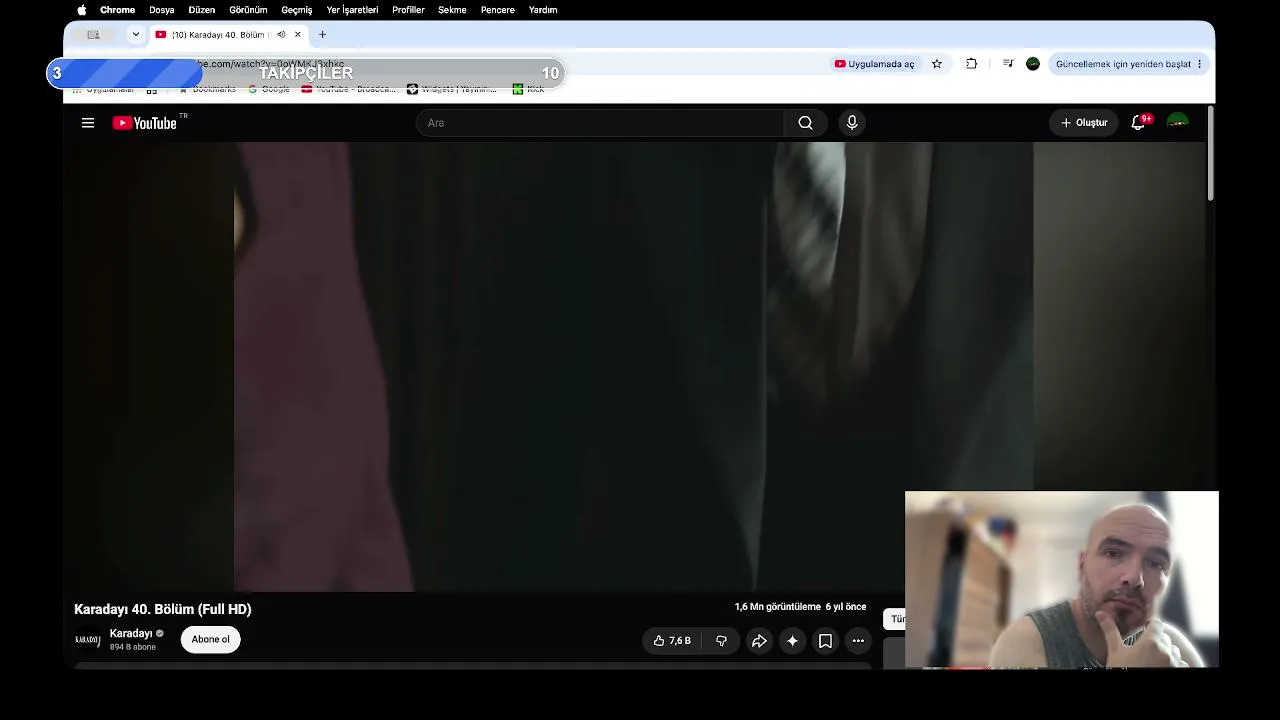The height and width of the screenshot is (720, 1280).
Task: Open the Widgets bookmark
Action: click(451, 89)
